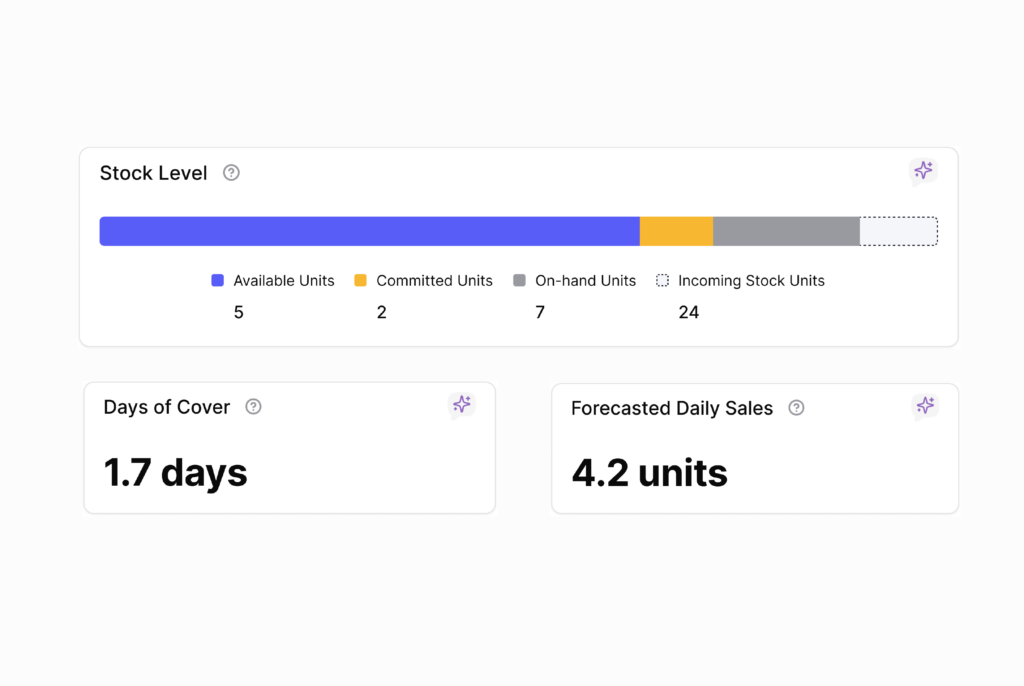Click the gray On-hand Units legend swatch
The width and height of the screenshot is (1024, 686).
click(x=519, y=281)
